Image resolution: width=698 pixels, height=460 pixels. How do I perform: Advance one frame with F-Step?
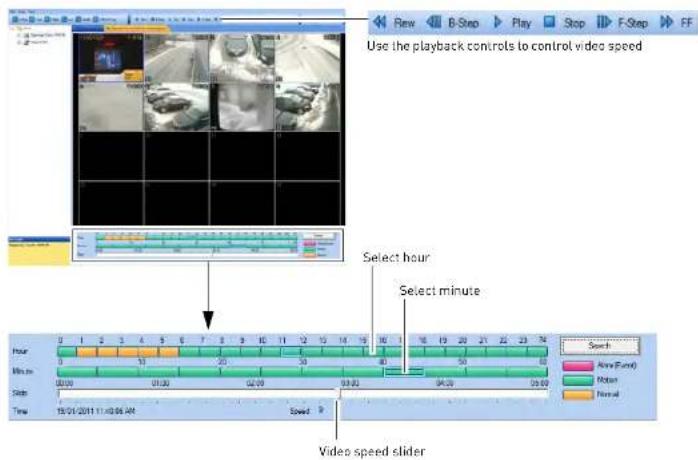[622, 22]
